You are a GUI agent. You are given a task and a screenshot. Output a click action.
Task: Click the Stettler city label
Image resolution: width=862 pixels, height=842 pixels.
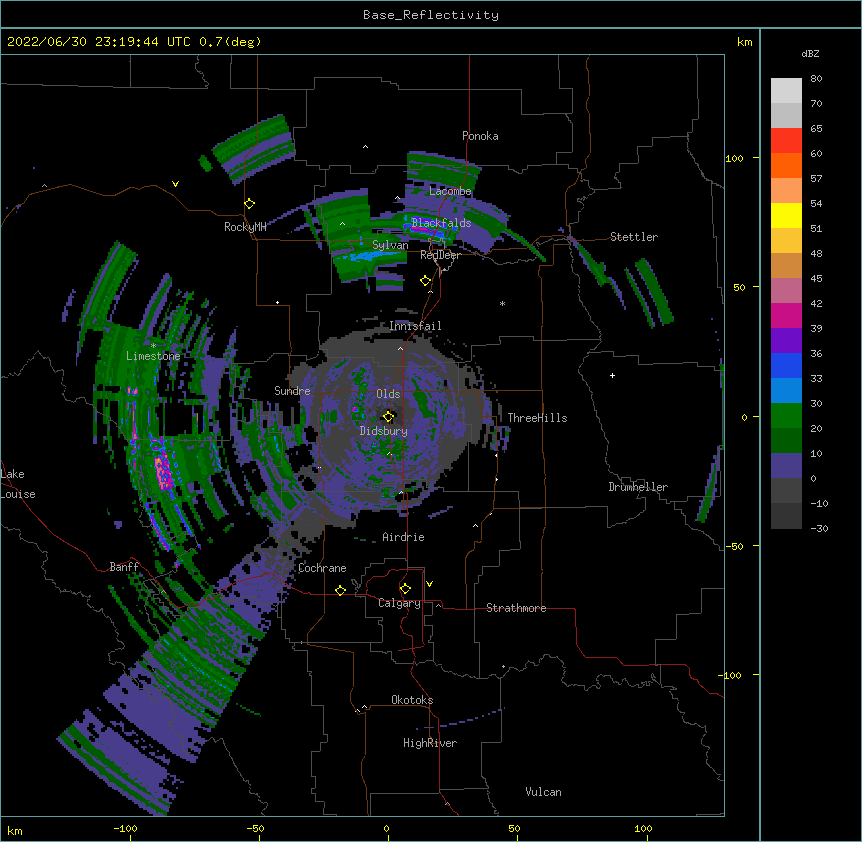tap(634, 237)
